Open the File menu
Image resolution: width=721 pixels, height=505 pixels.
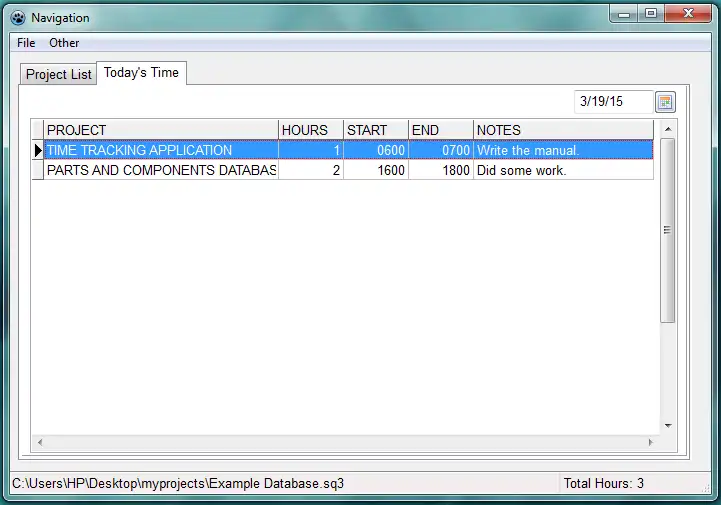tap(26, 43)
